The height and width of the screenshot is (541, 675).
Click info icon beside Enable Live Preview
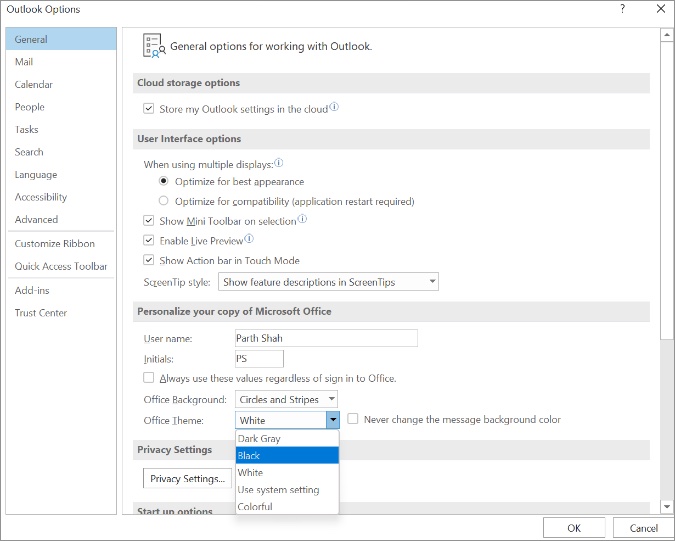click(249, 238)
